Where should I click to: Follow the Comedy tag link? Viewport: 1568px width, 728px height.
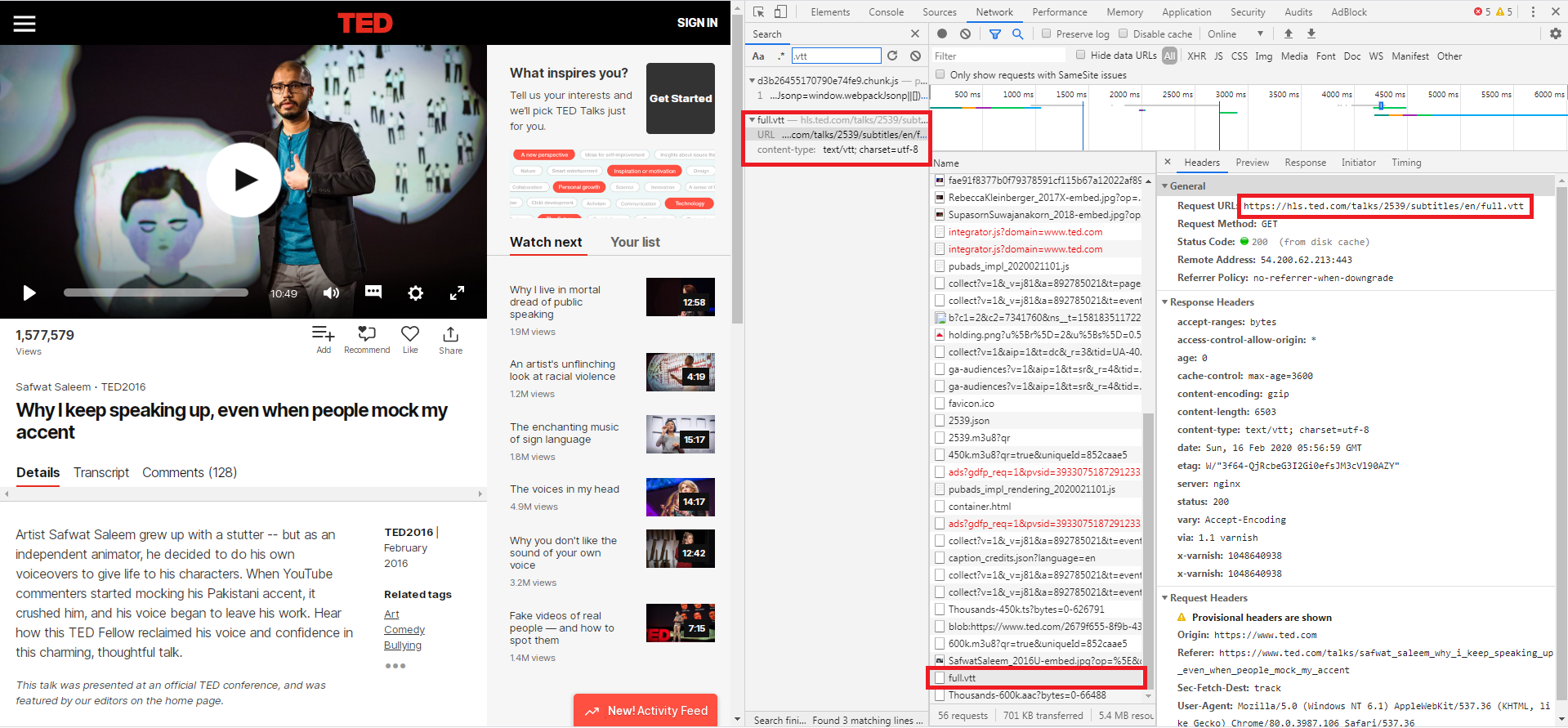coord(404,629)
